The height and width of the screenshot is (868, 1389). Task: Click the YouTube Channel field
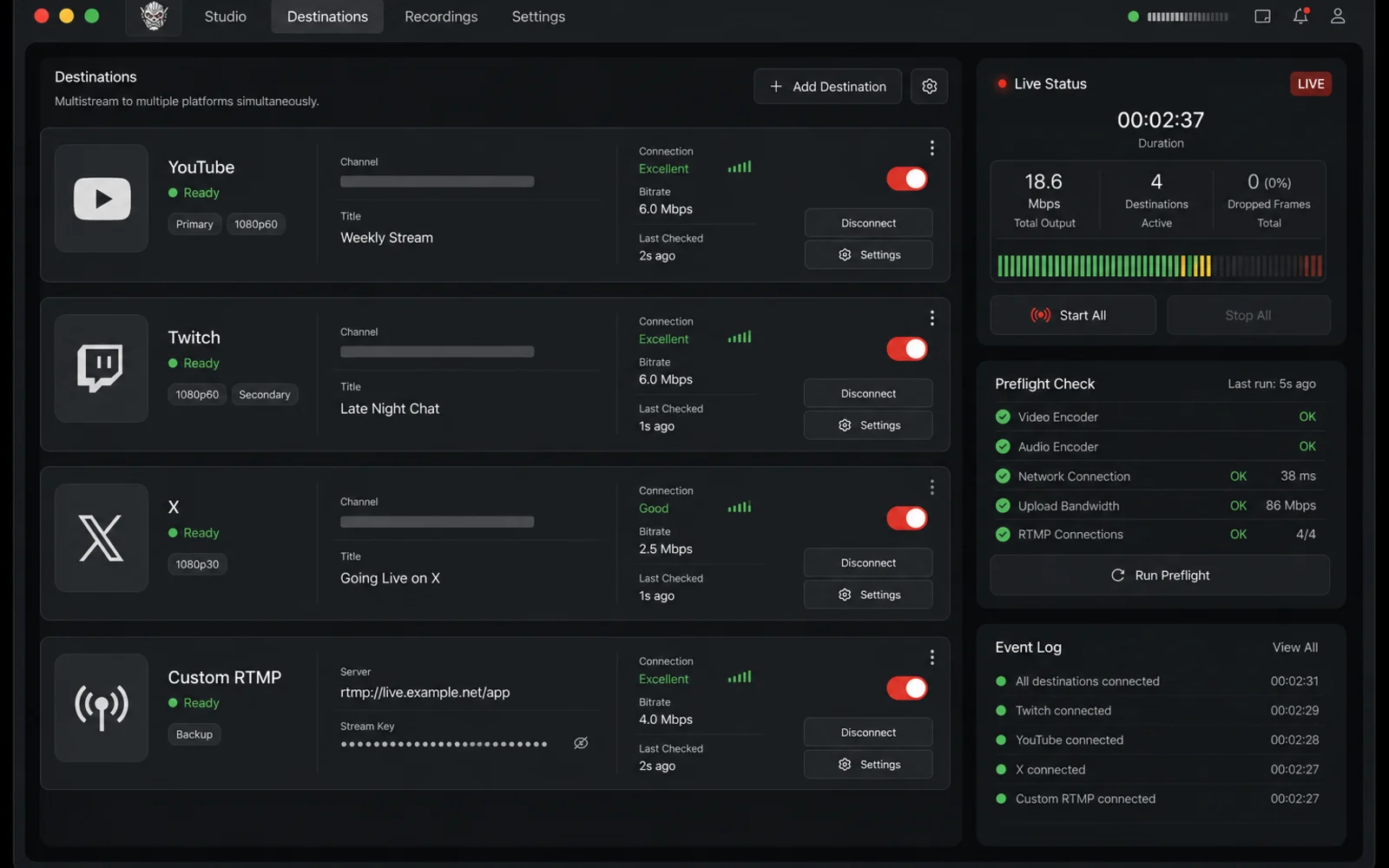tap(438, 181)
